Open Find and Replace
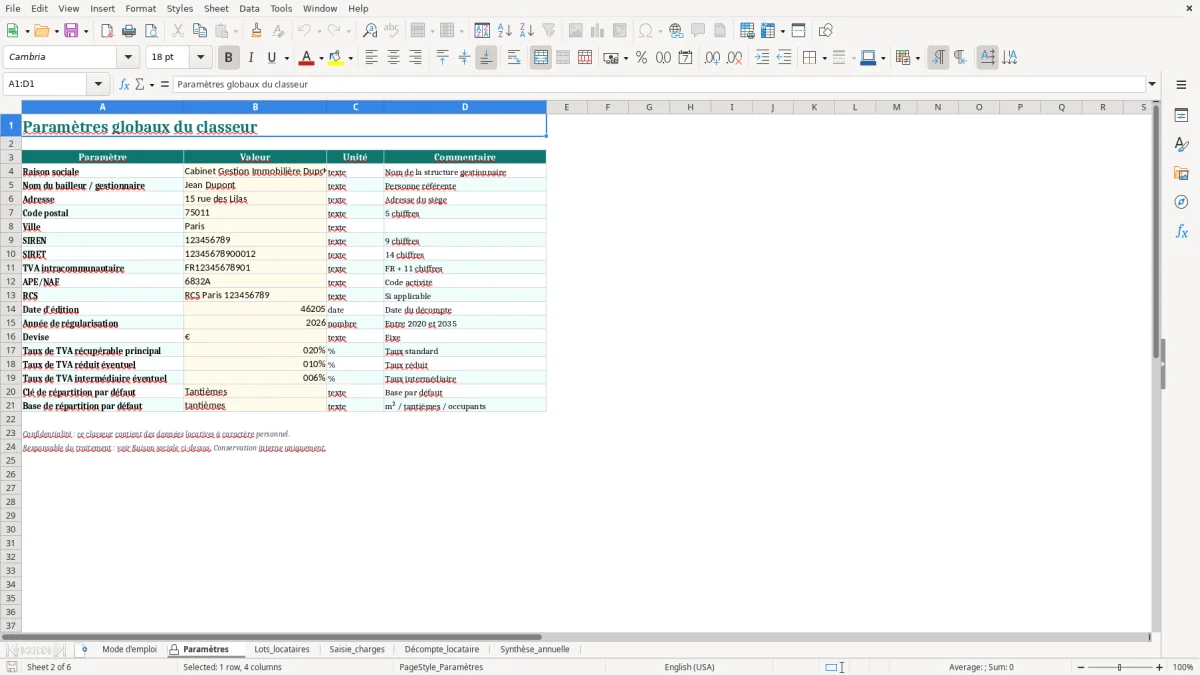This screenshot has height=675, width=1200. coord(370,31)
